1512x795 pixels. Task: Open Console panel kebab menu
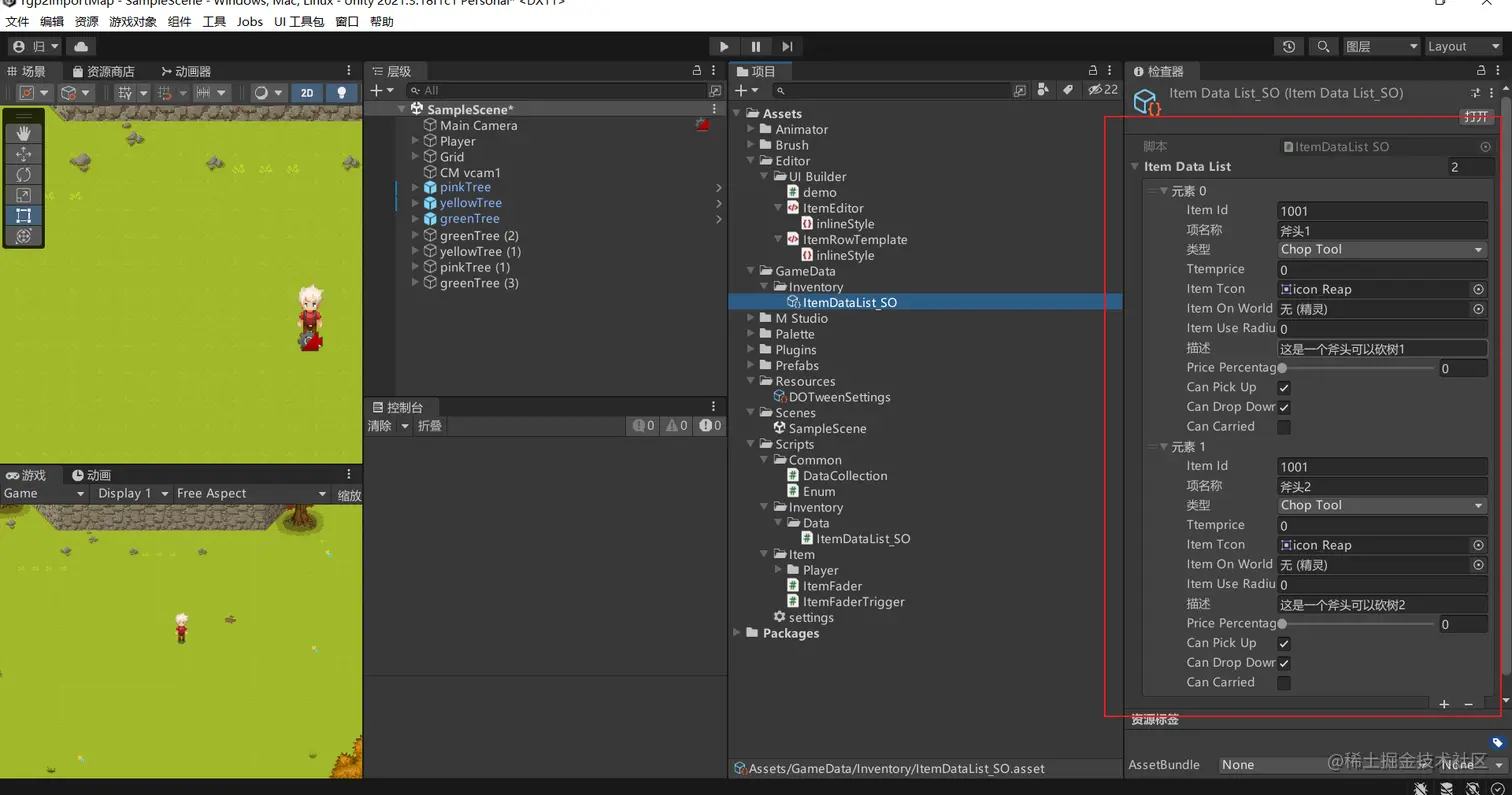713,407
